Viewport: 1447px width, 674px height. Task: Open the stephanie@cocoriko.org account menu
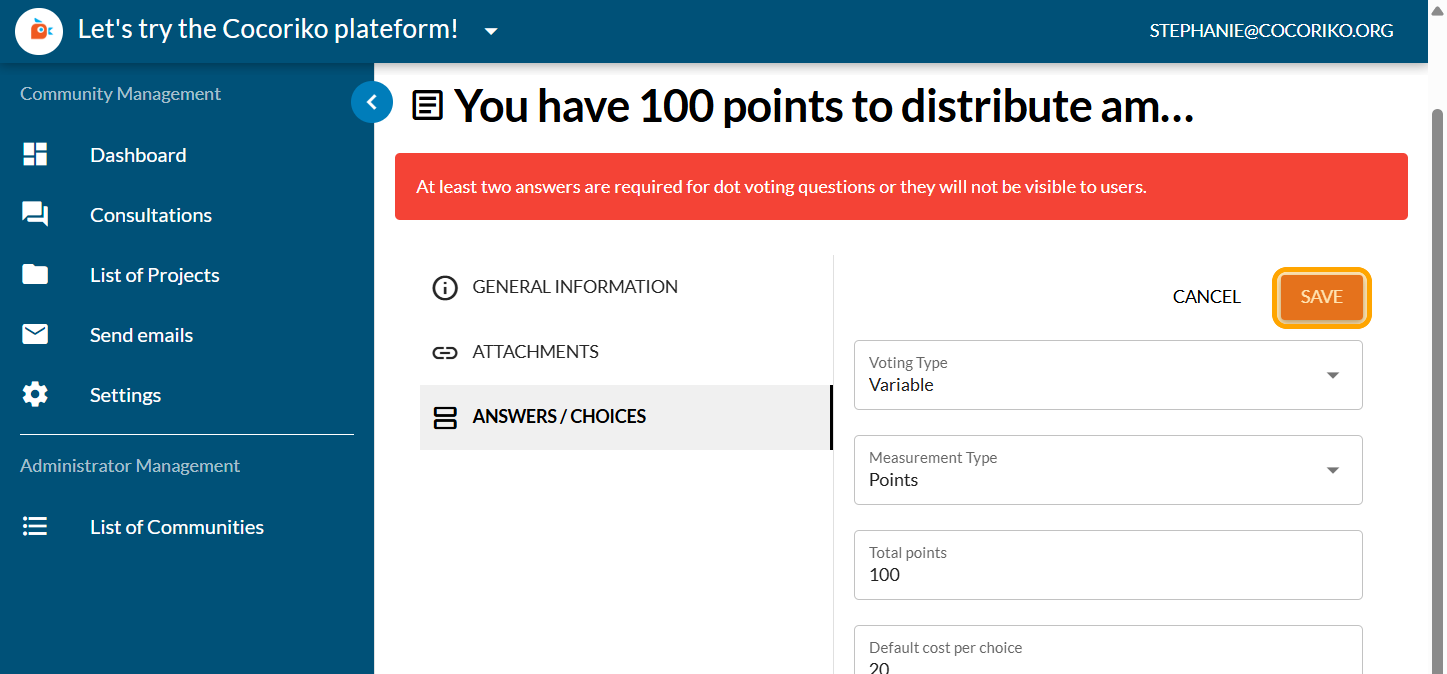(1271, 31)
